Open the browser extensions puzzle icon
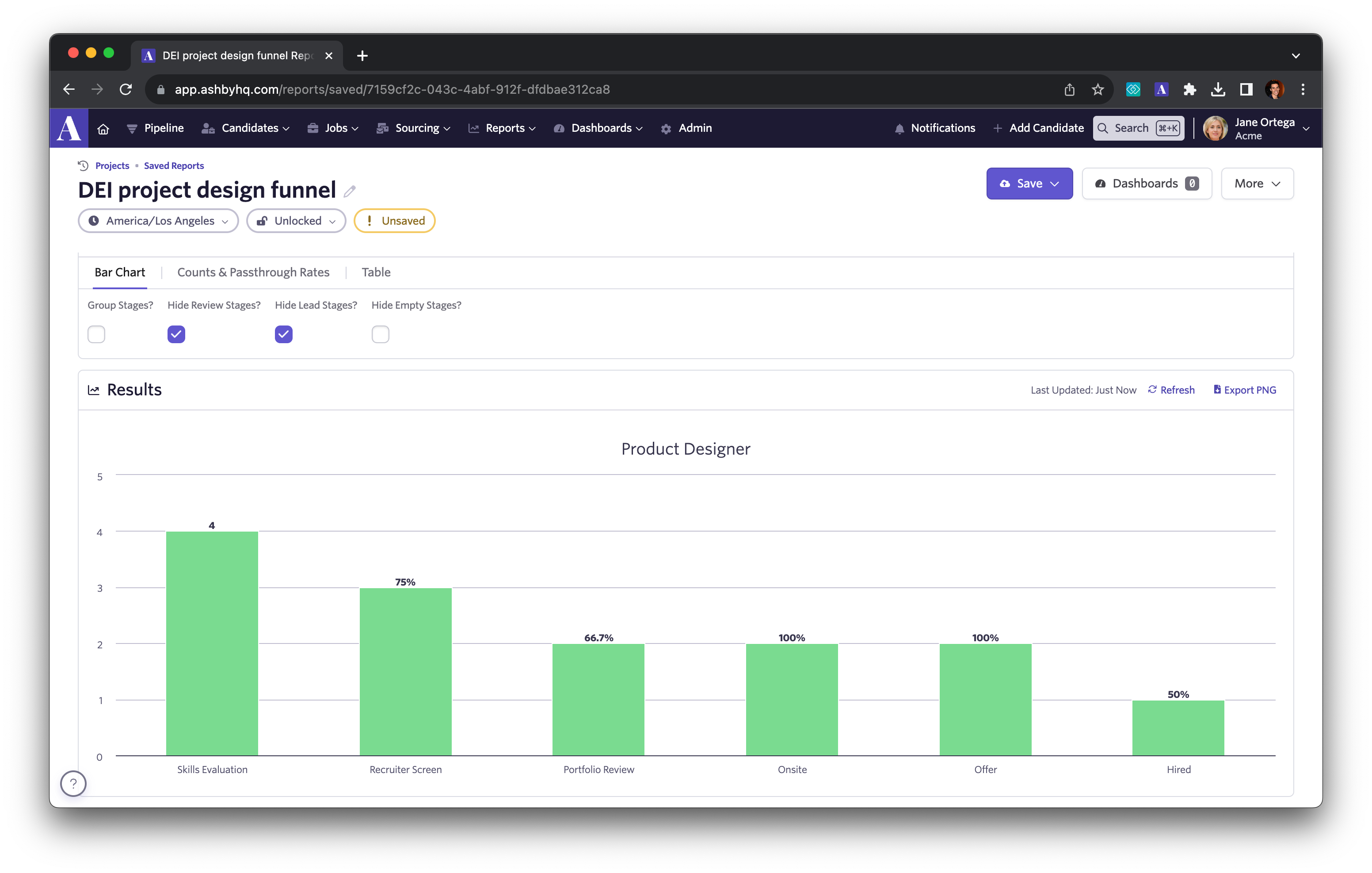 [1189, 89]
